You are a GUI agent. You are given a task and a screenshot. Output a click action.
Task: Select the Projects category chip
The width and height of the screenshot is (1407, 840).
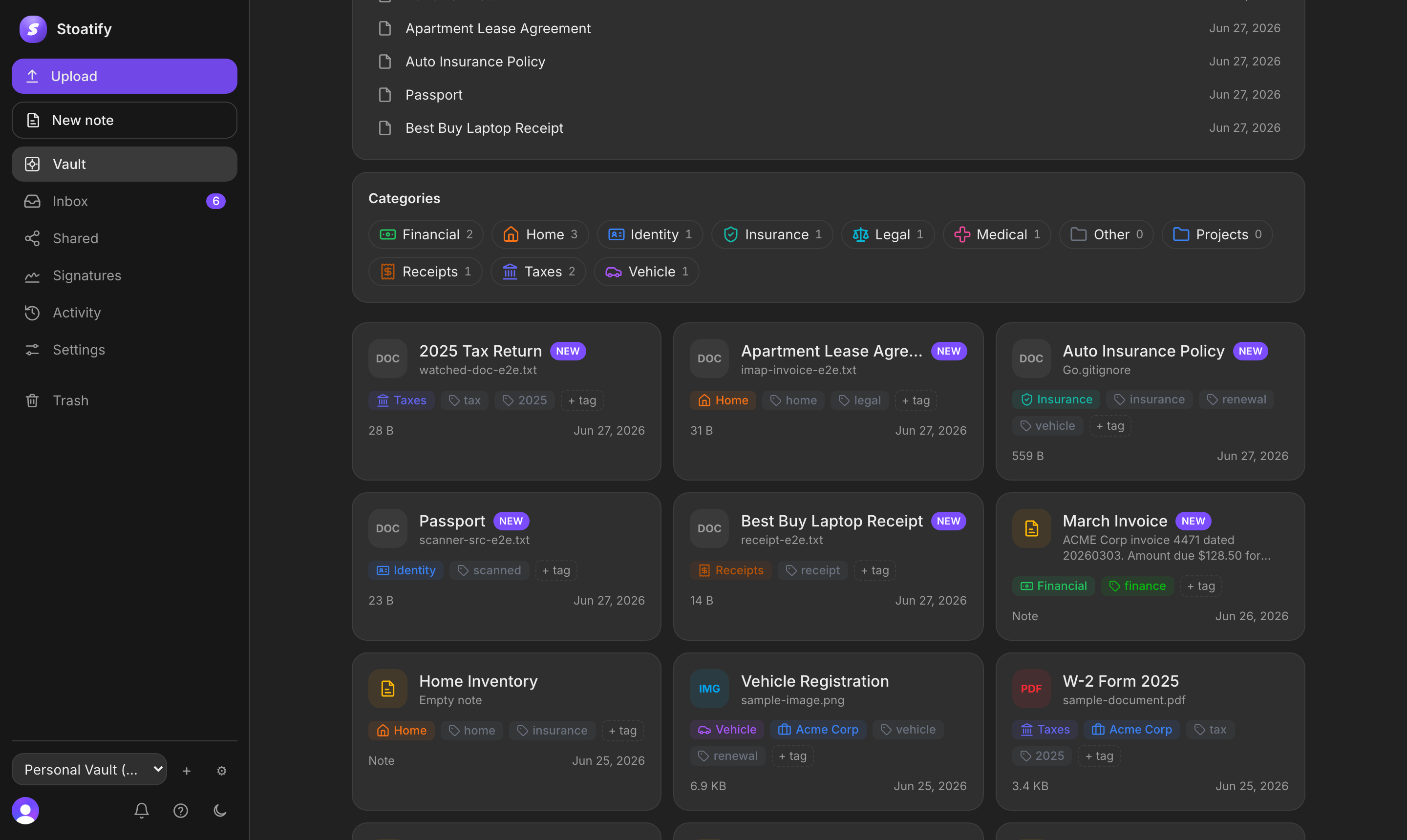click(x=1217, y=234)
